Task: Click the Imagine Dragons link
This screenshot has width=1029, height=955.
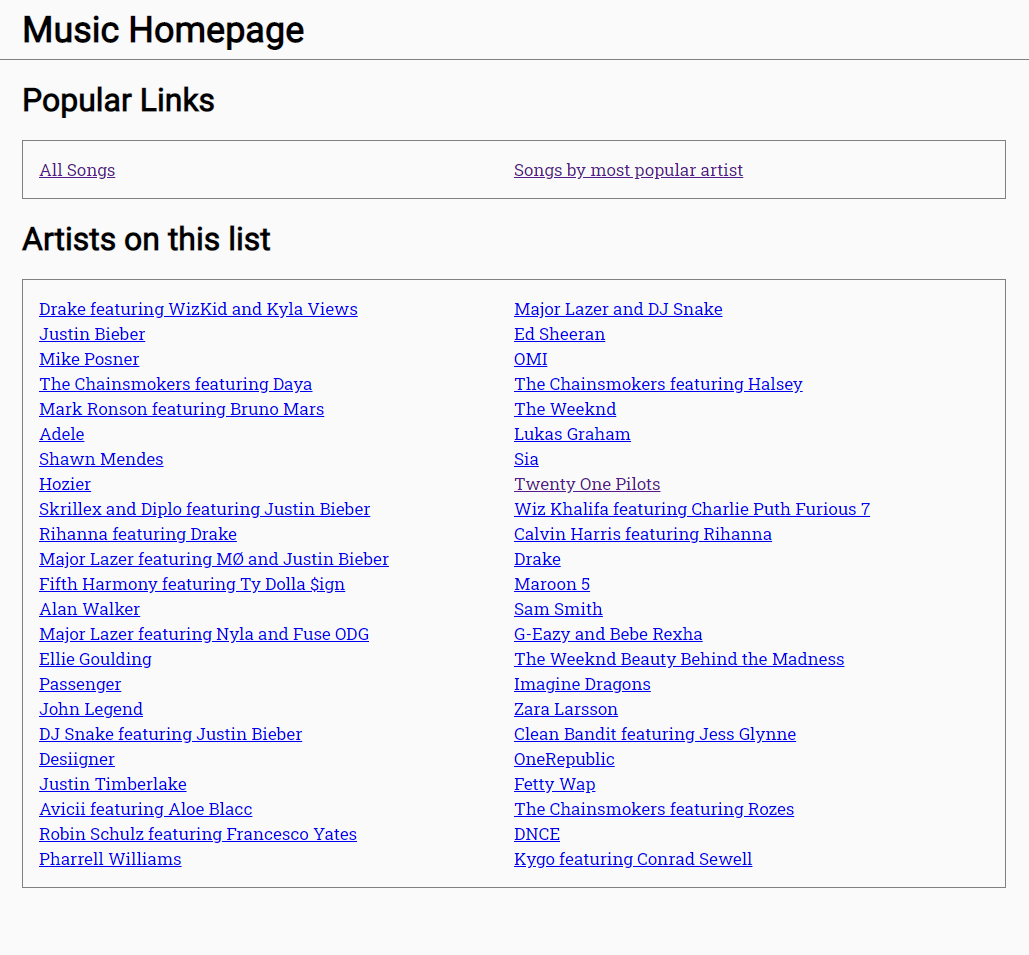Action: point(582,683)
